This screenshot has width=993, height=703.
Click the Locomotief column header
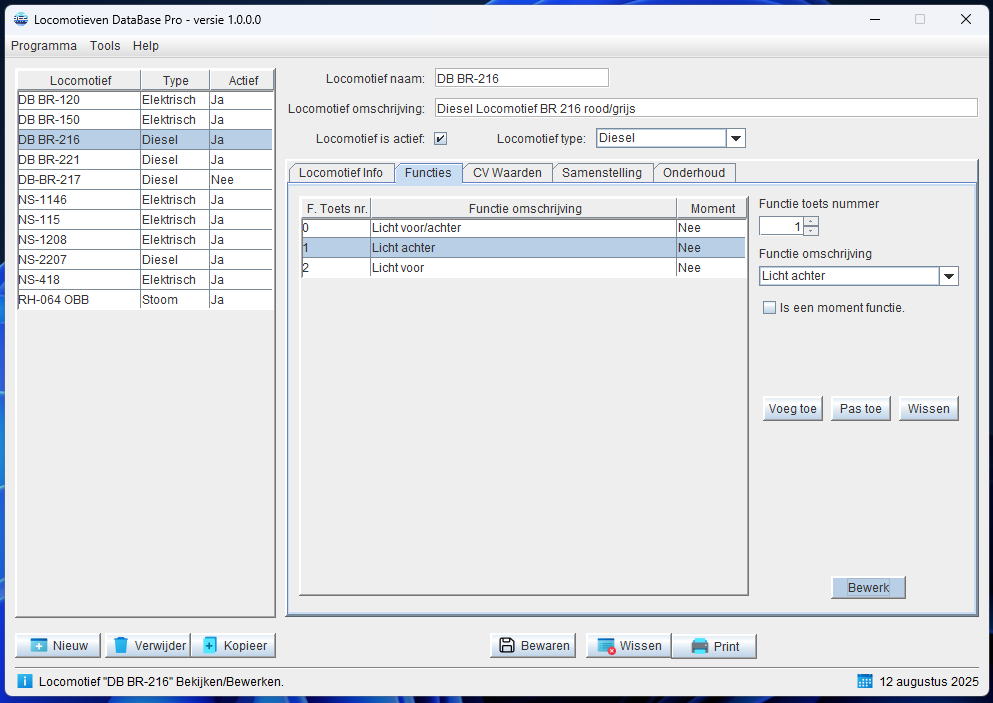click(x=79, y=80)
